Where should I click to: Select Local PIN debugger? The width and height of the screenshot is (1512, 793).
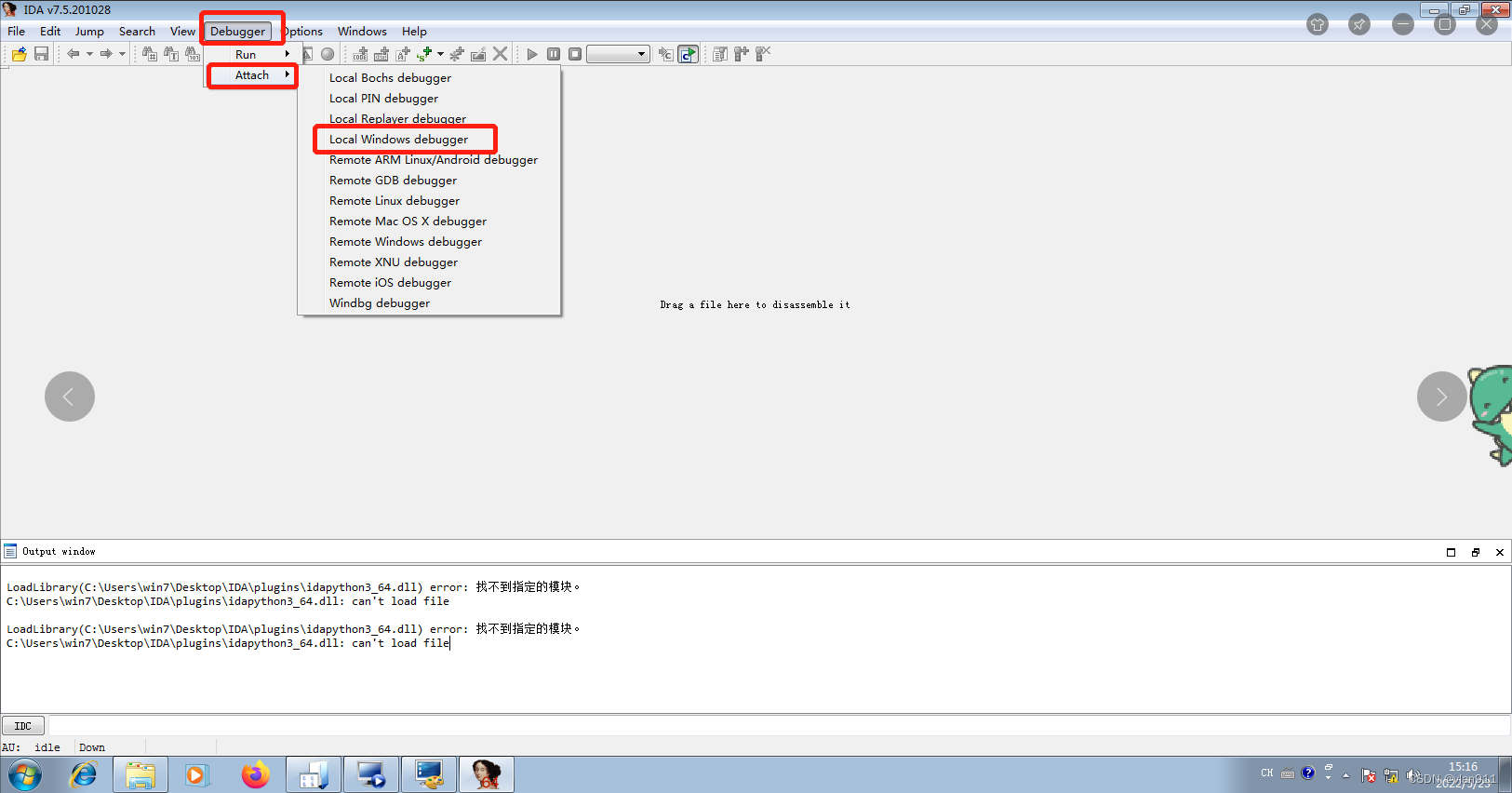(x=429, y=98)
